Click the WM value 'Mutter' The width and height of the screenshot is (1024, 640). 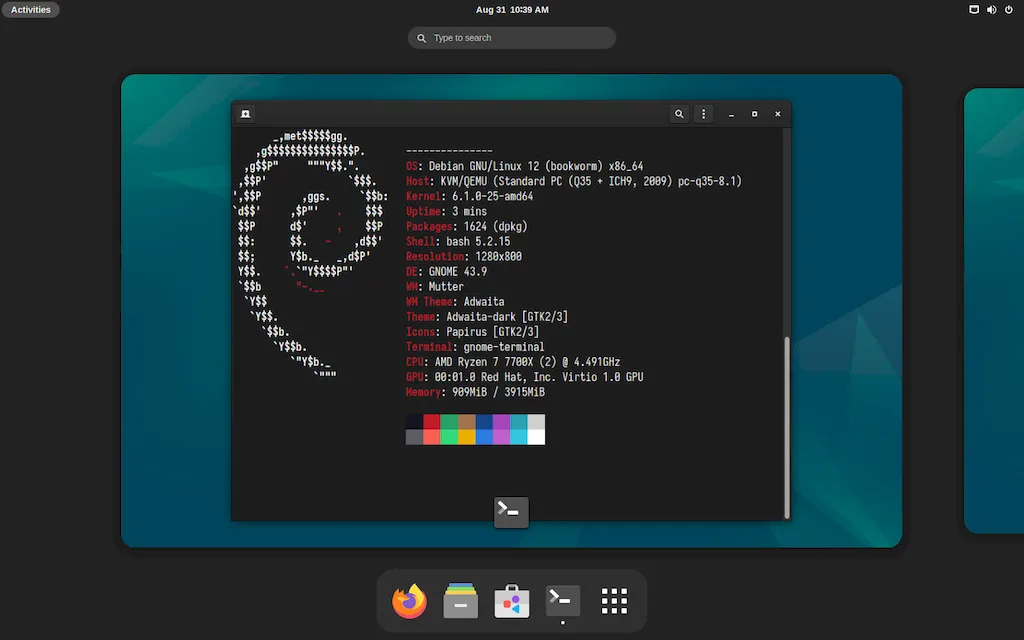tap(446, 287)
